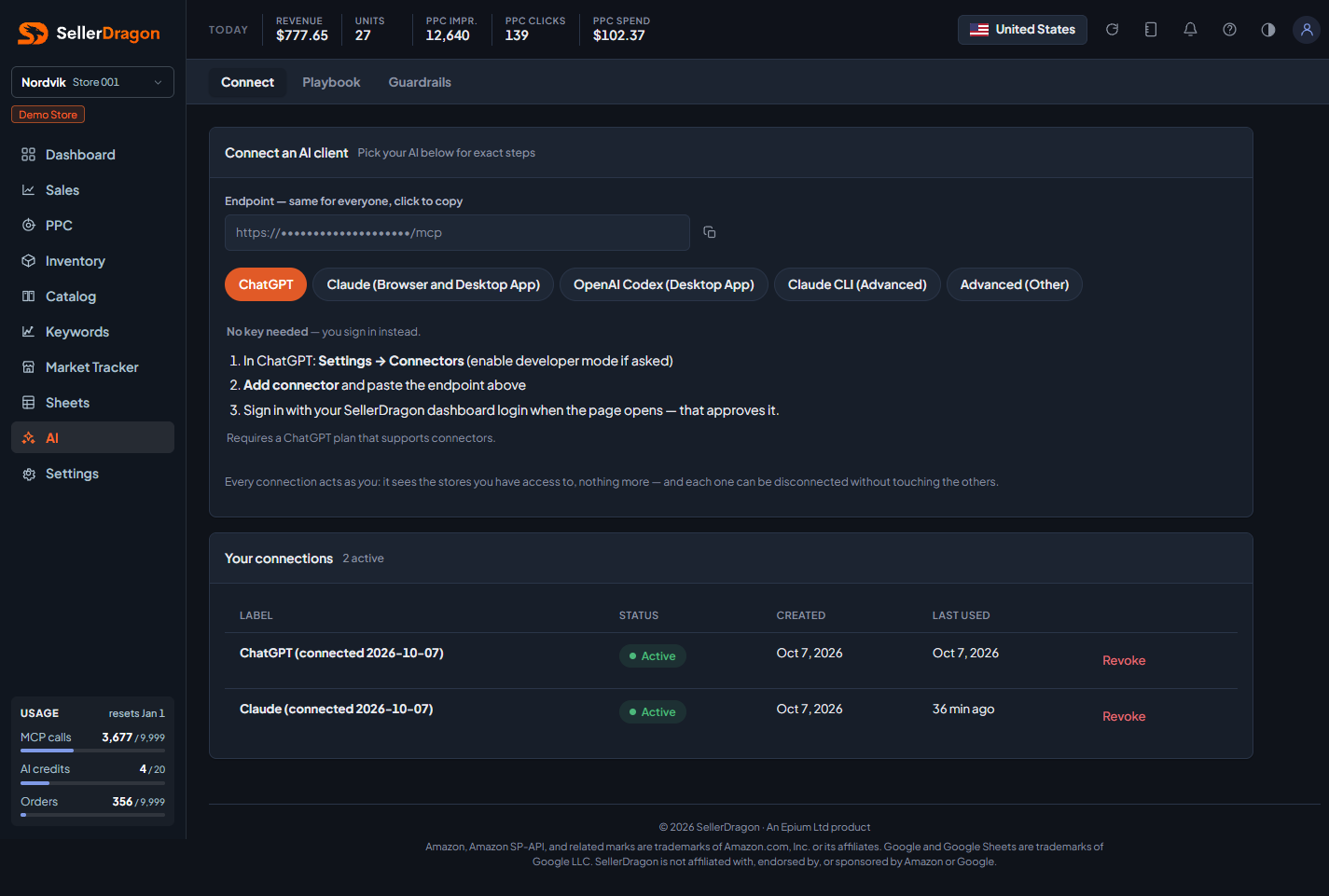Toggle the dark/light theme icon
Screen dimensions: 1329x896
coord(1268,30)
